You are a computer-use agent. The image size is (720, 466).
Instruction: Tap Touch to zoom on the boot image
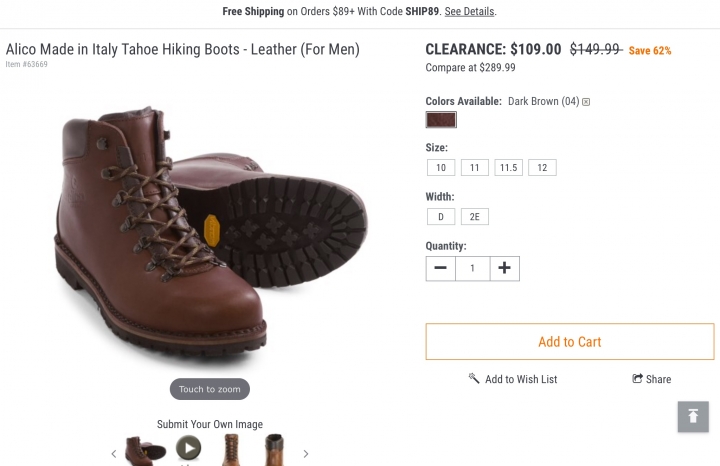point(209,389)
